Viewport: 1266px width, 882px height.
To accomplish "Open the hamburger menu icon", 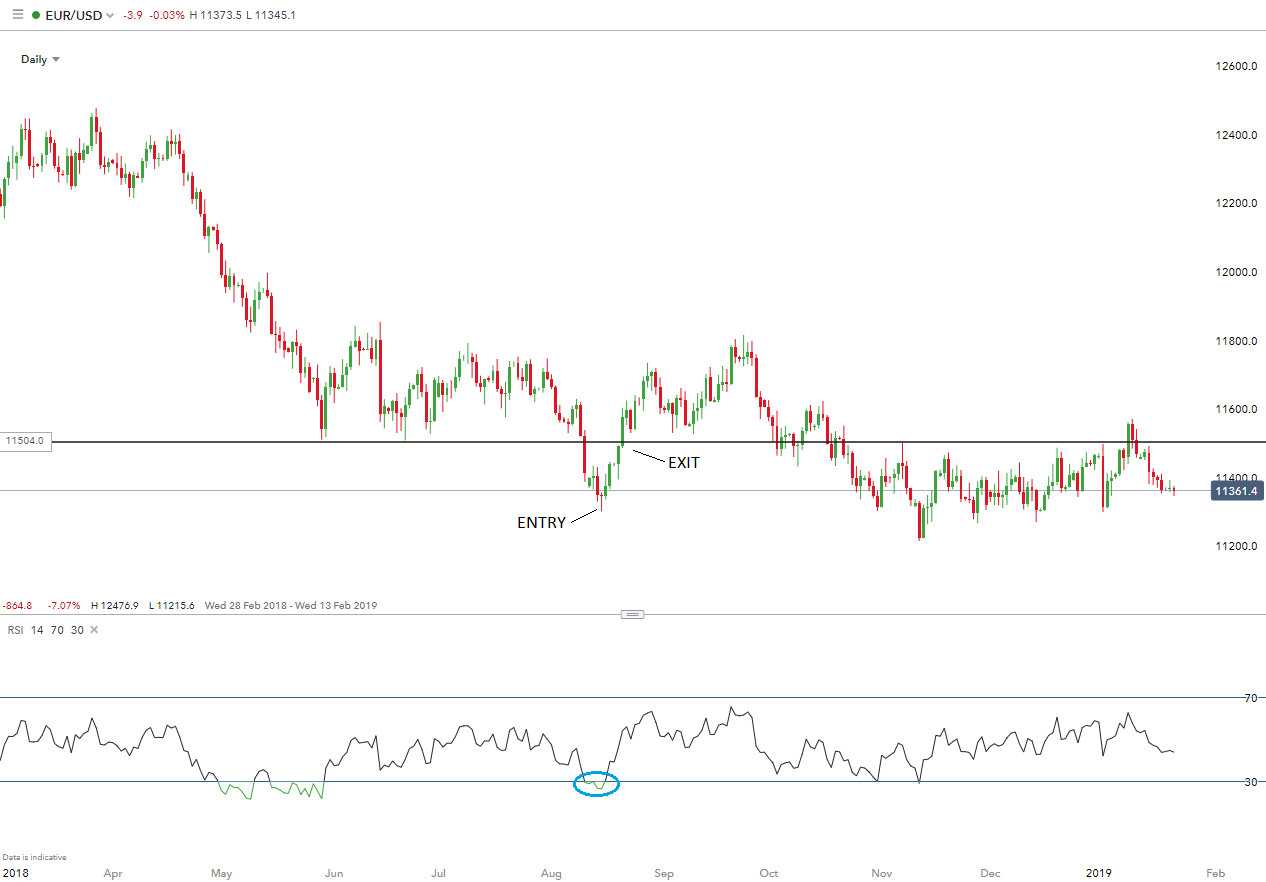I will click(x=17, y=15).
